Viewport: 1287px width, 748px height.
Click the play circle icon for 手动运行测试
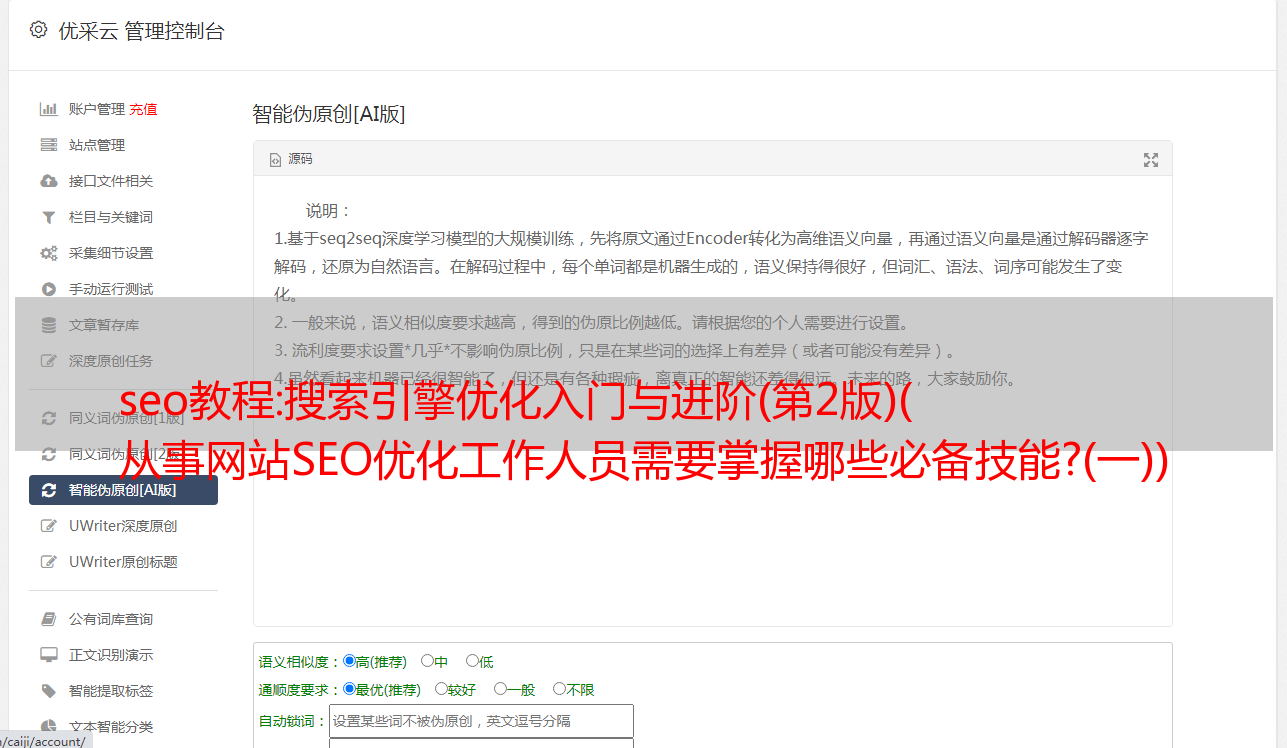[48, 289]
